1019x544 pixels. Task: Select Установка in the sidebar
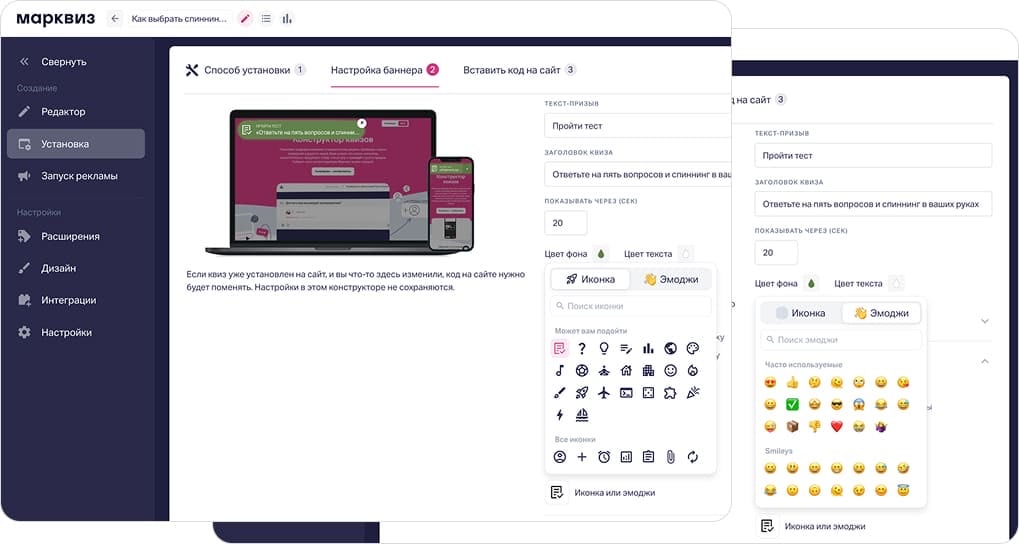pyautogui.click(x=75, y=144)
